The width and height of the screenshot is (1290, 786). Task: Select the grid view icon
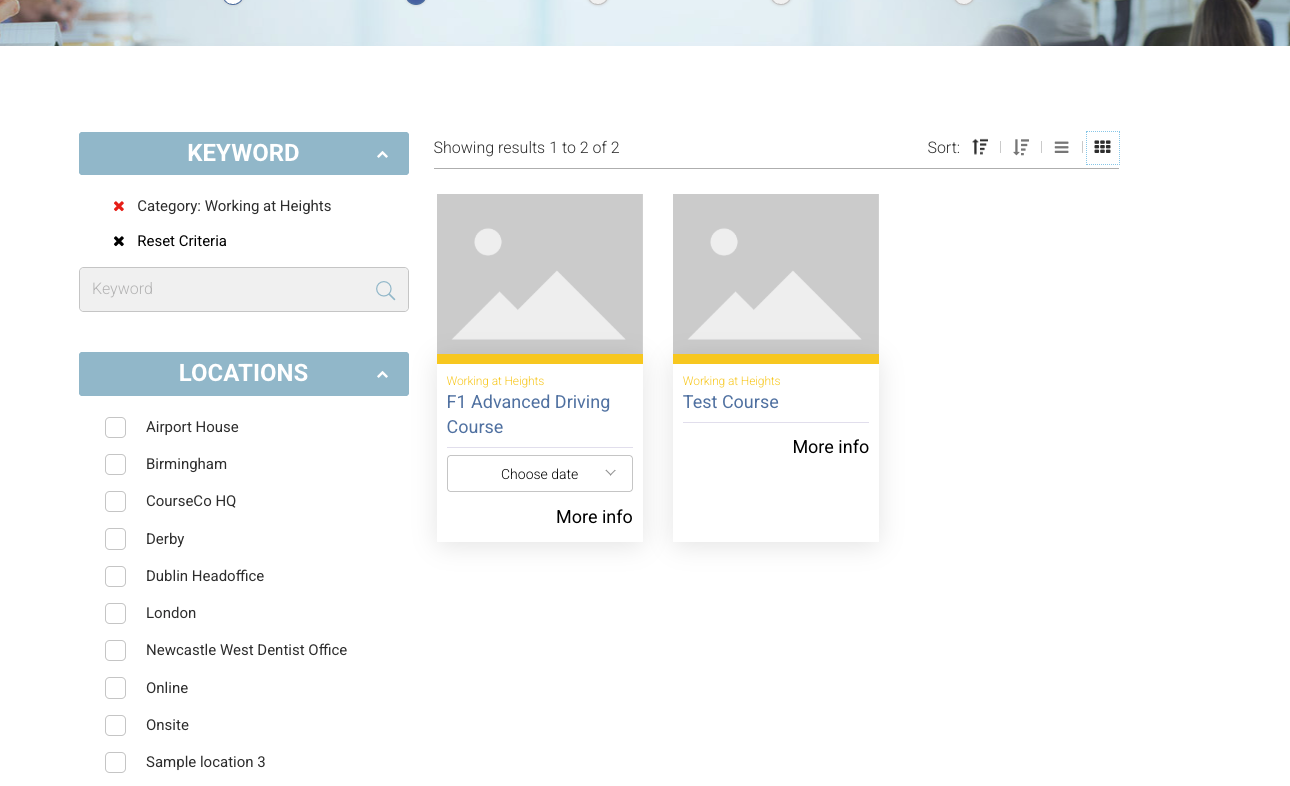(x=1102, y=146)
